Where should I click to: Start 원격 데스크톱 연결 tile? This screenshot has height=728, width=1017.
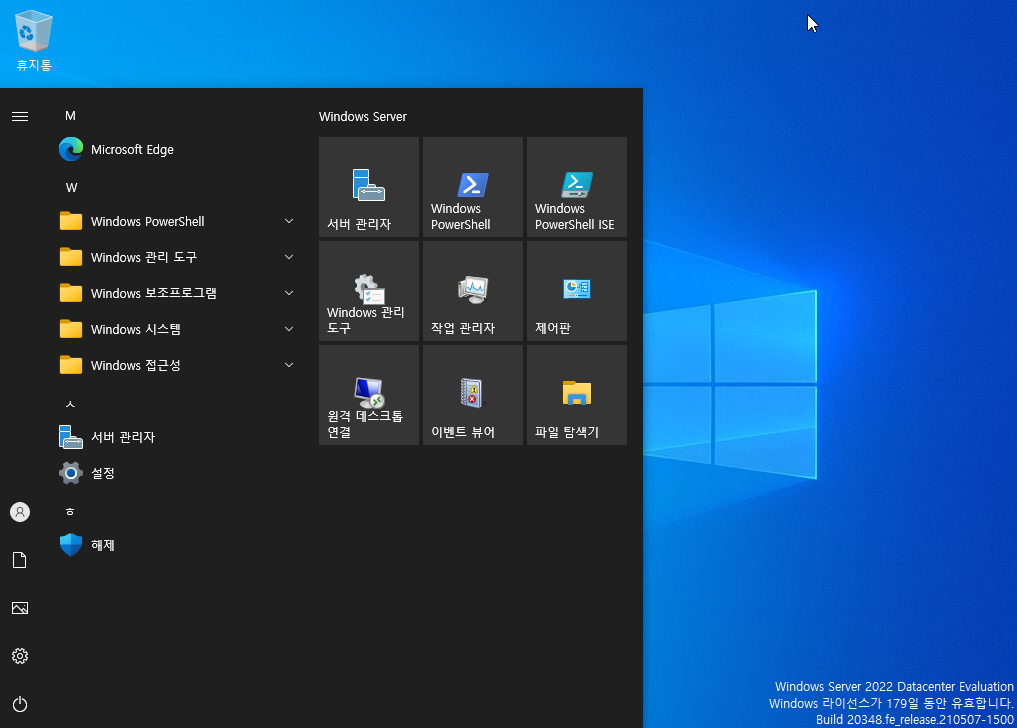point(368,395)
